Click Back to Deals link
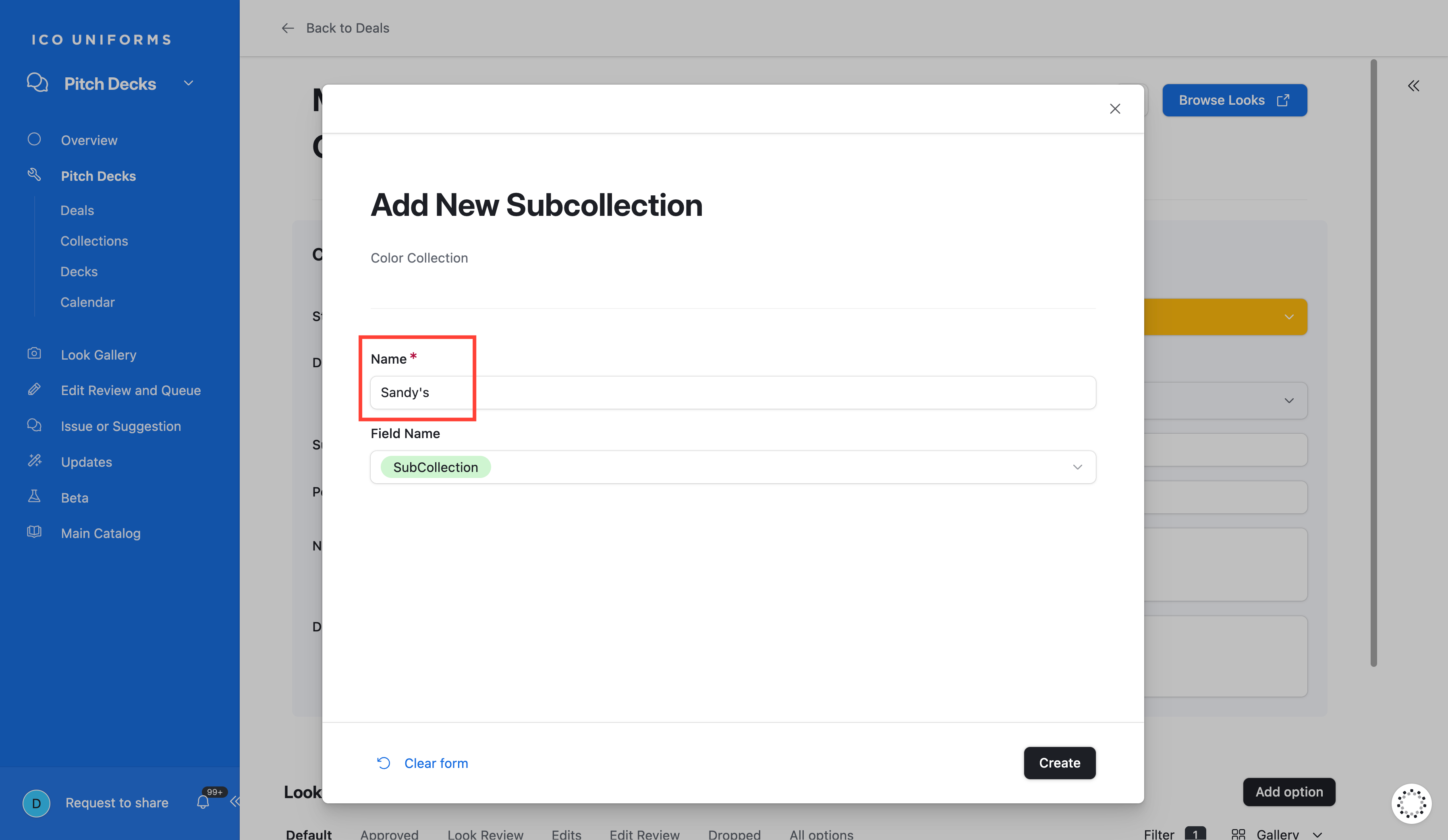 point(347,28)
